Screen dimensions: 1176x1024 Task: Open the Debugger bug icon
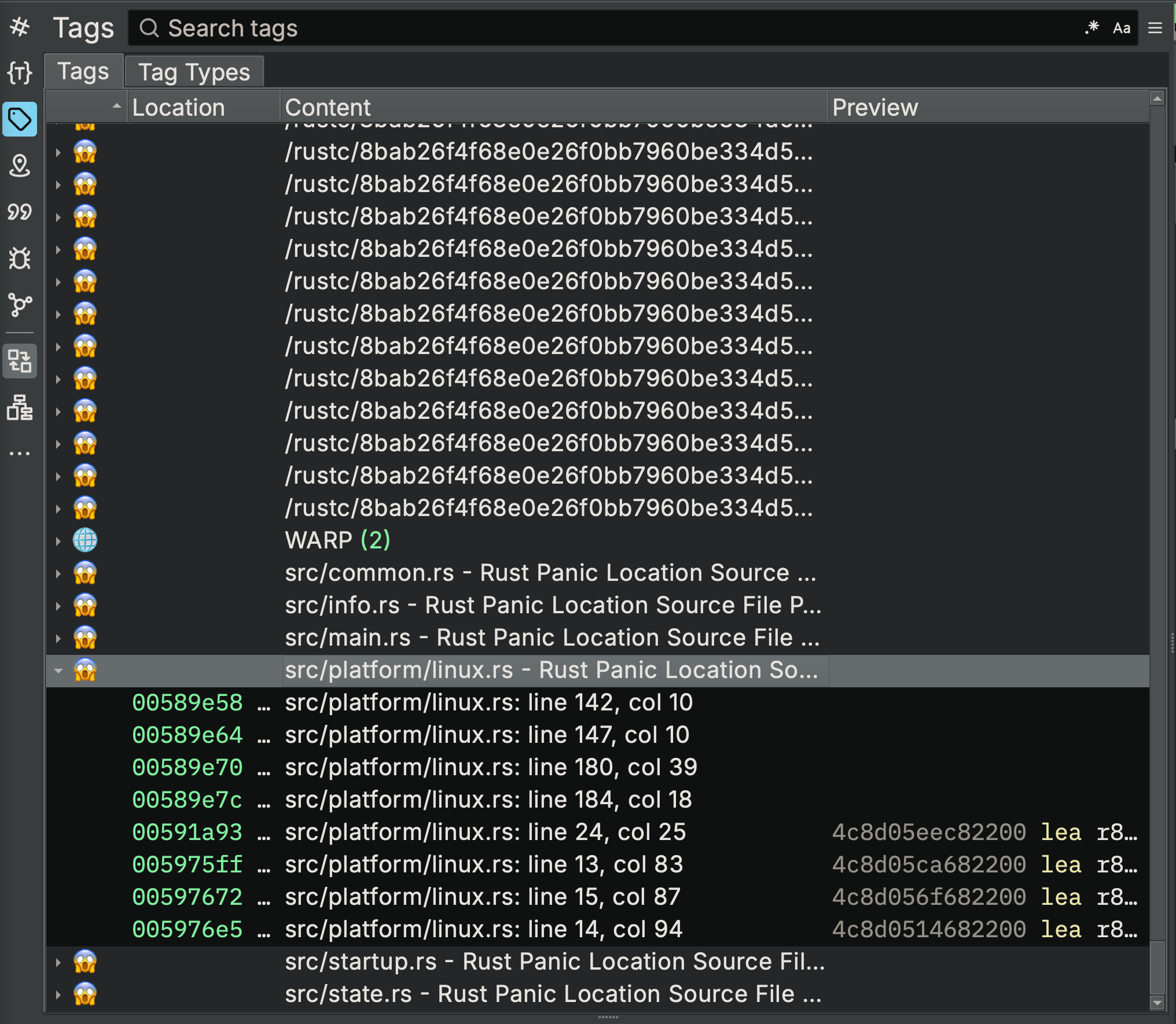point(20,258)
